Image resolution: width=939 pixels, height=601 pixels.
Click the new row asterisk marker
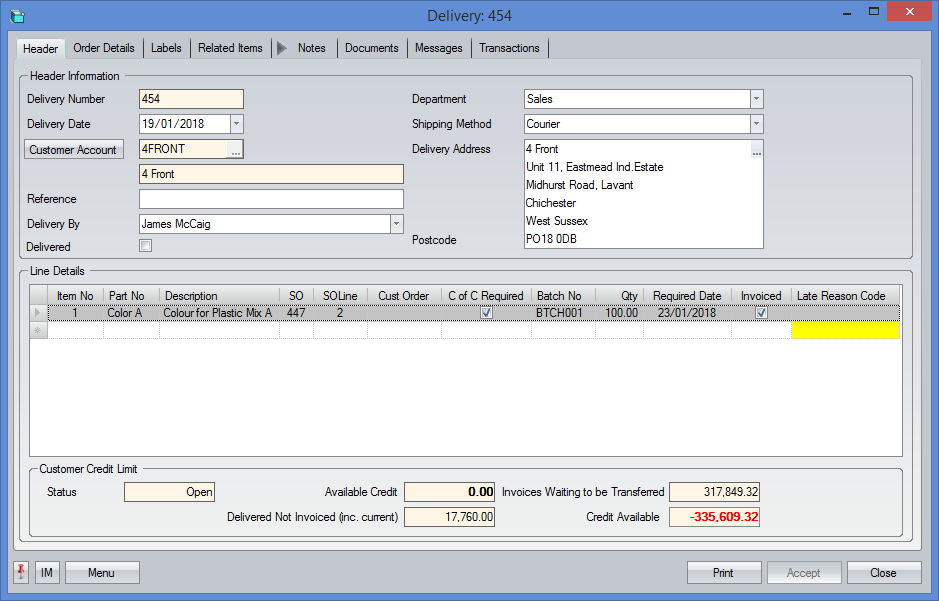coord(39,331)
